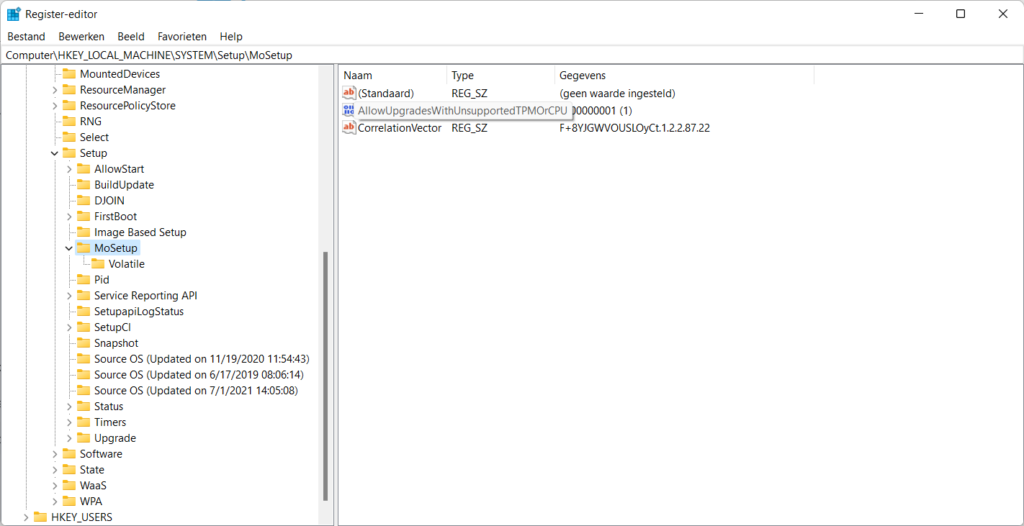This screenshot has height=526, width=1024.
Task: Expand the Service Reporting API key
Action: tap(69, 295)
